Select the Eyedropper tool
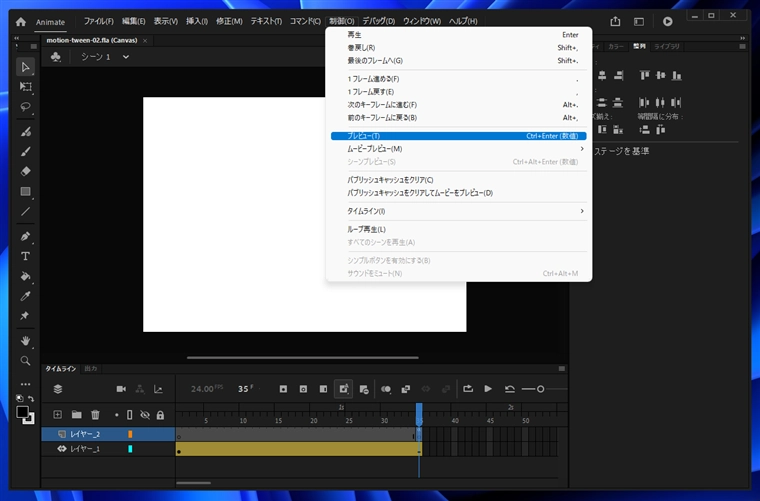This screenshot has height=501, width=760. [x=25, y=296]
